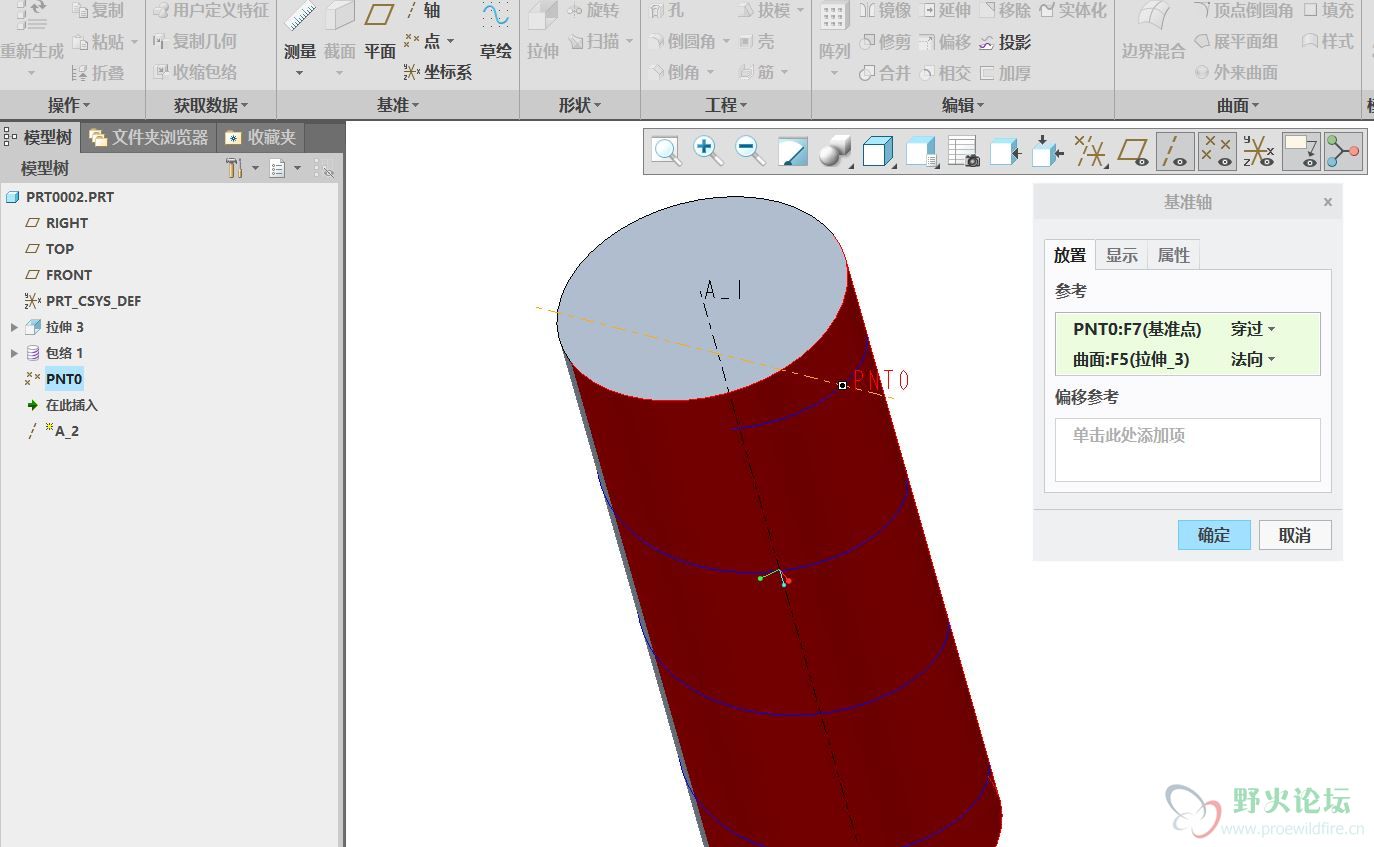Open the display style sphere icon
Viewport: 1374px width, 847px height.
[834, 152]
